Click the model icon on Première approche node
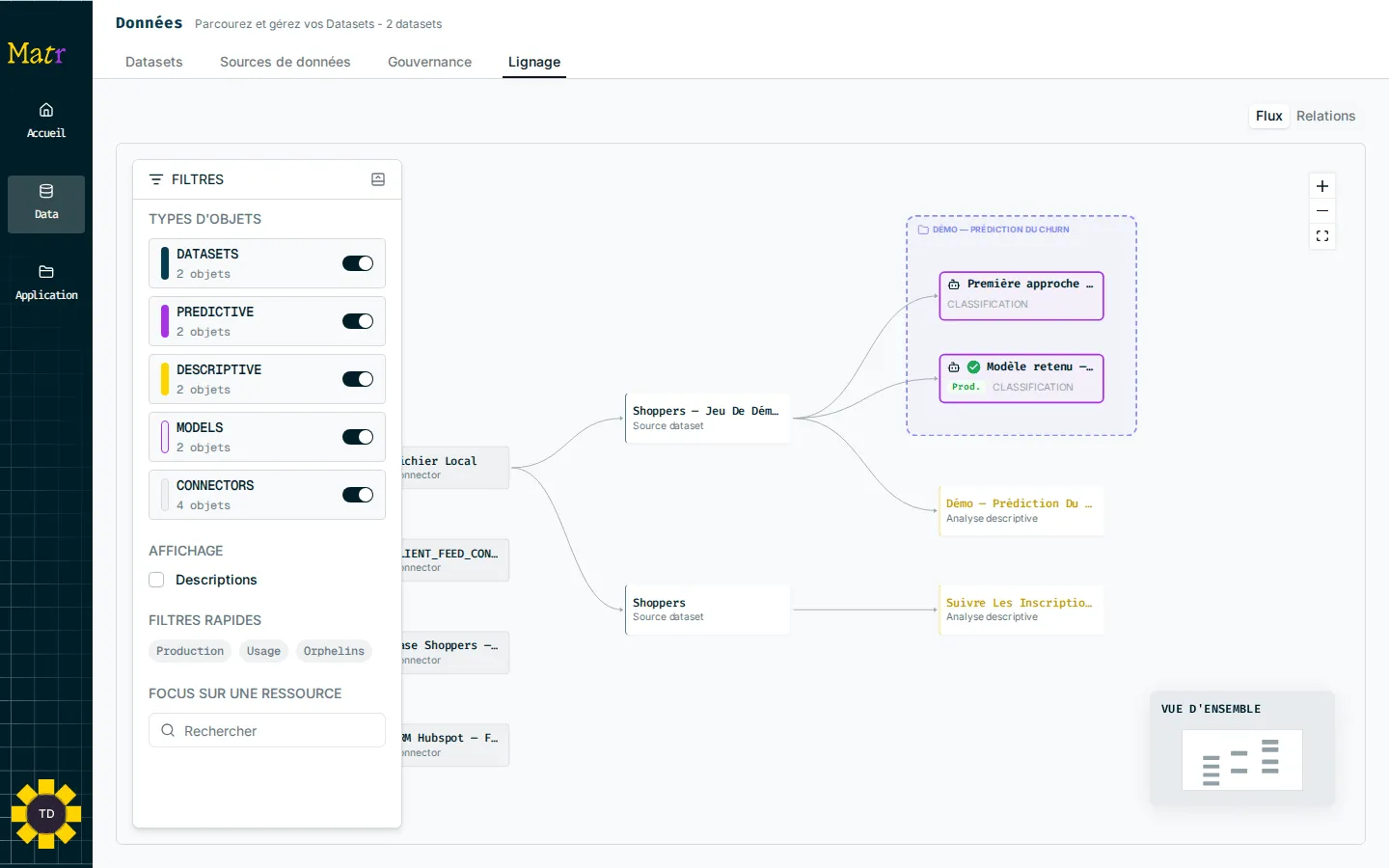This screenshot has height=868, width=1389. 954,285
